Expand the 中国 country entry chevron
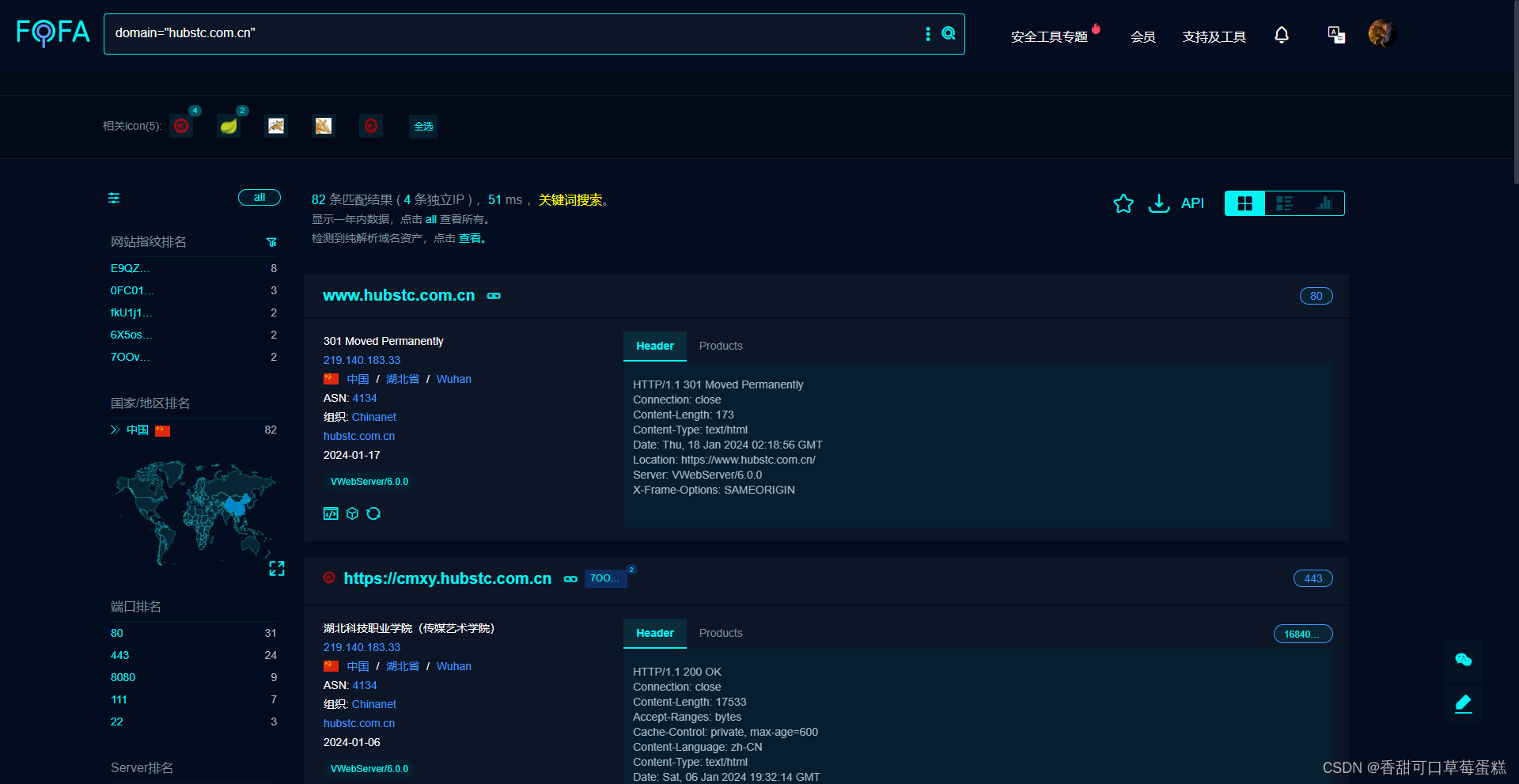Viewport: 1519px width, 784px height. (x=115, y=430)
